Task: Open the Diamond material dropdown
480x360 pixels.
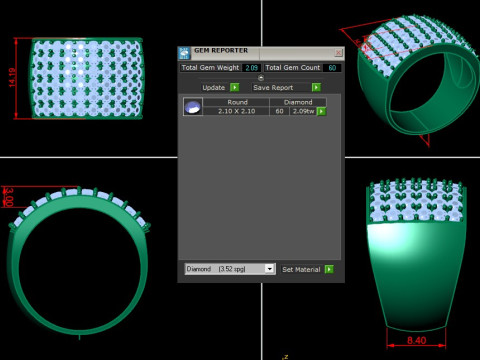Action: click(x=270, y=269)
